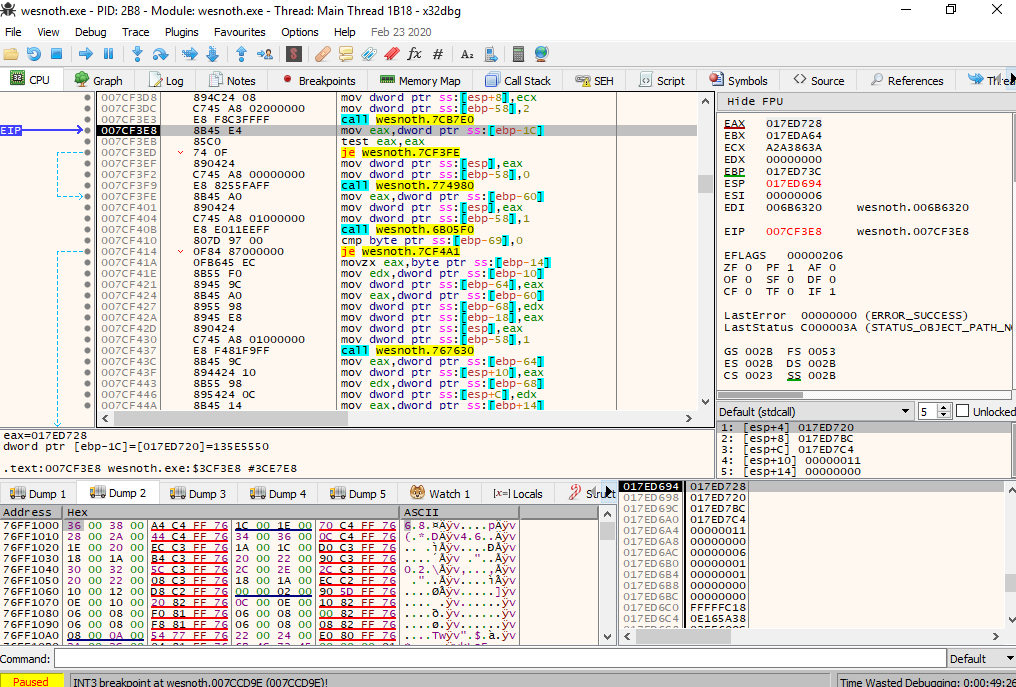The image size is (1016, 687).
Task: Open Variables via the hash icon
Action: pyautogui.click(x=437, y=54)
